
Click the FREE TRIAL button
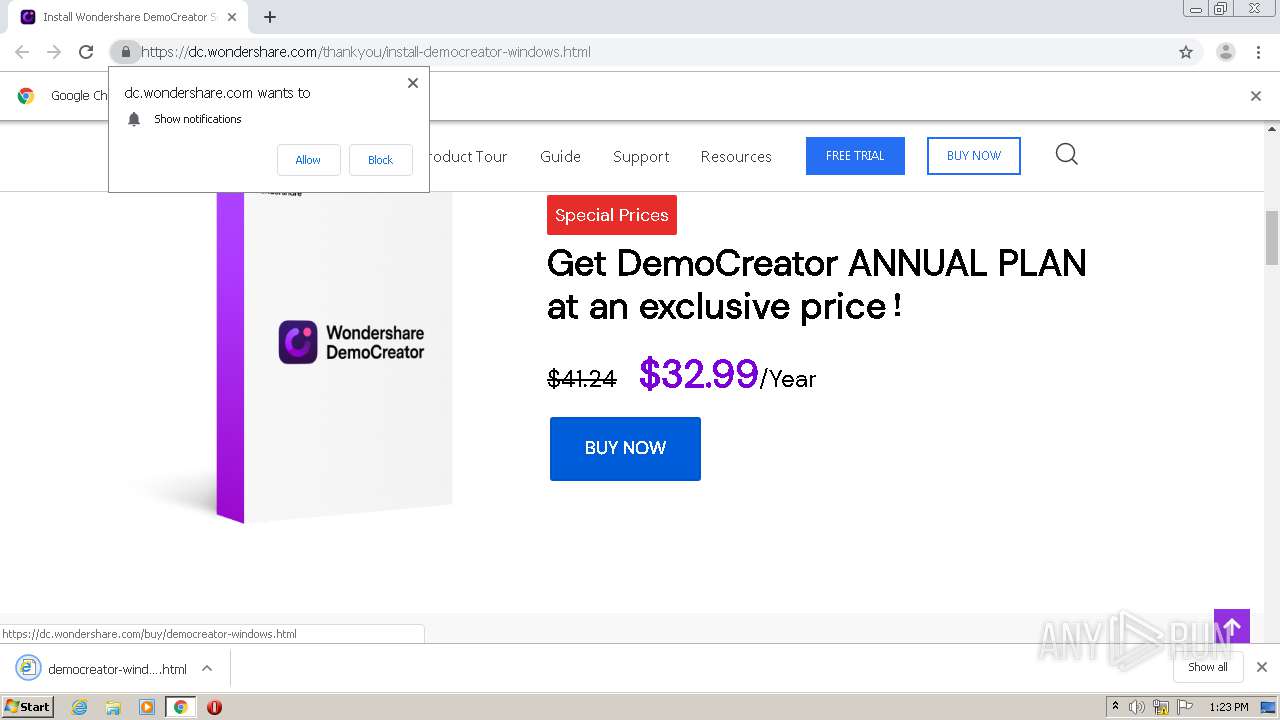(x=855, y=156)
